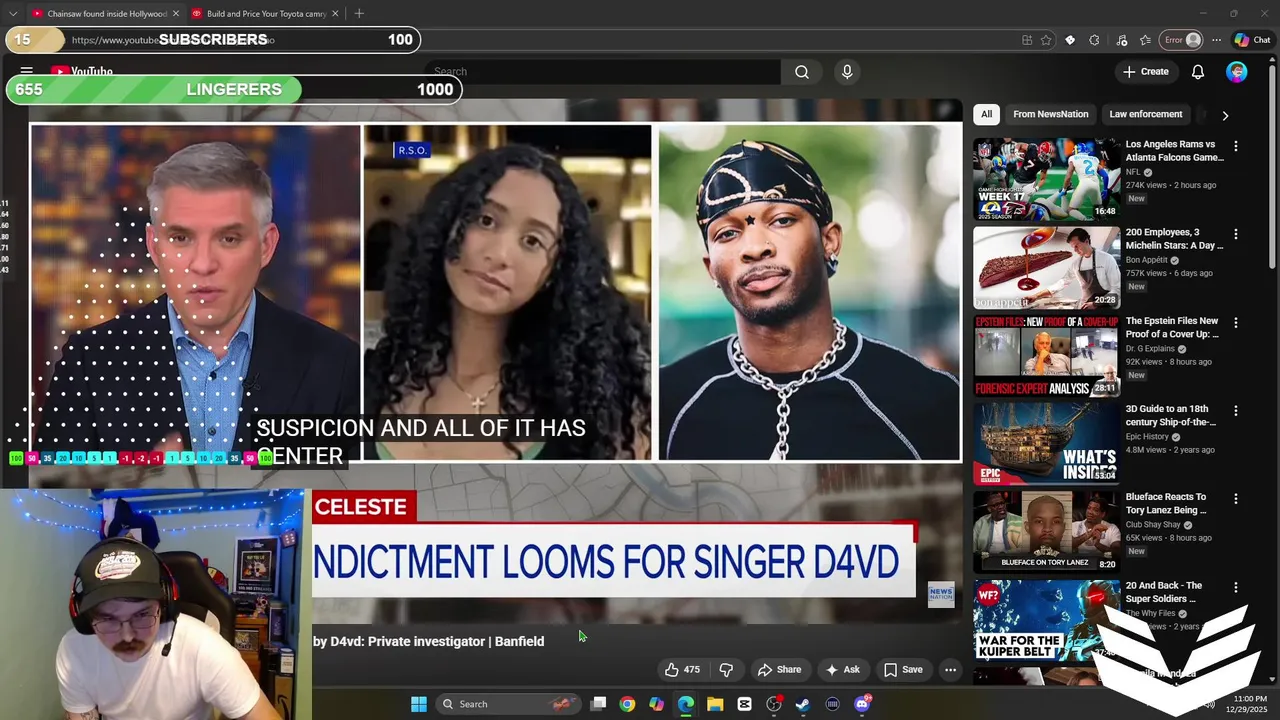Open Los Angeles Rams vs Falcons video thumbnail
The height and width of the screenshot is (720, 1280).
[x=1046, y=179]
